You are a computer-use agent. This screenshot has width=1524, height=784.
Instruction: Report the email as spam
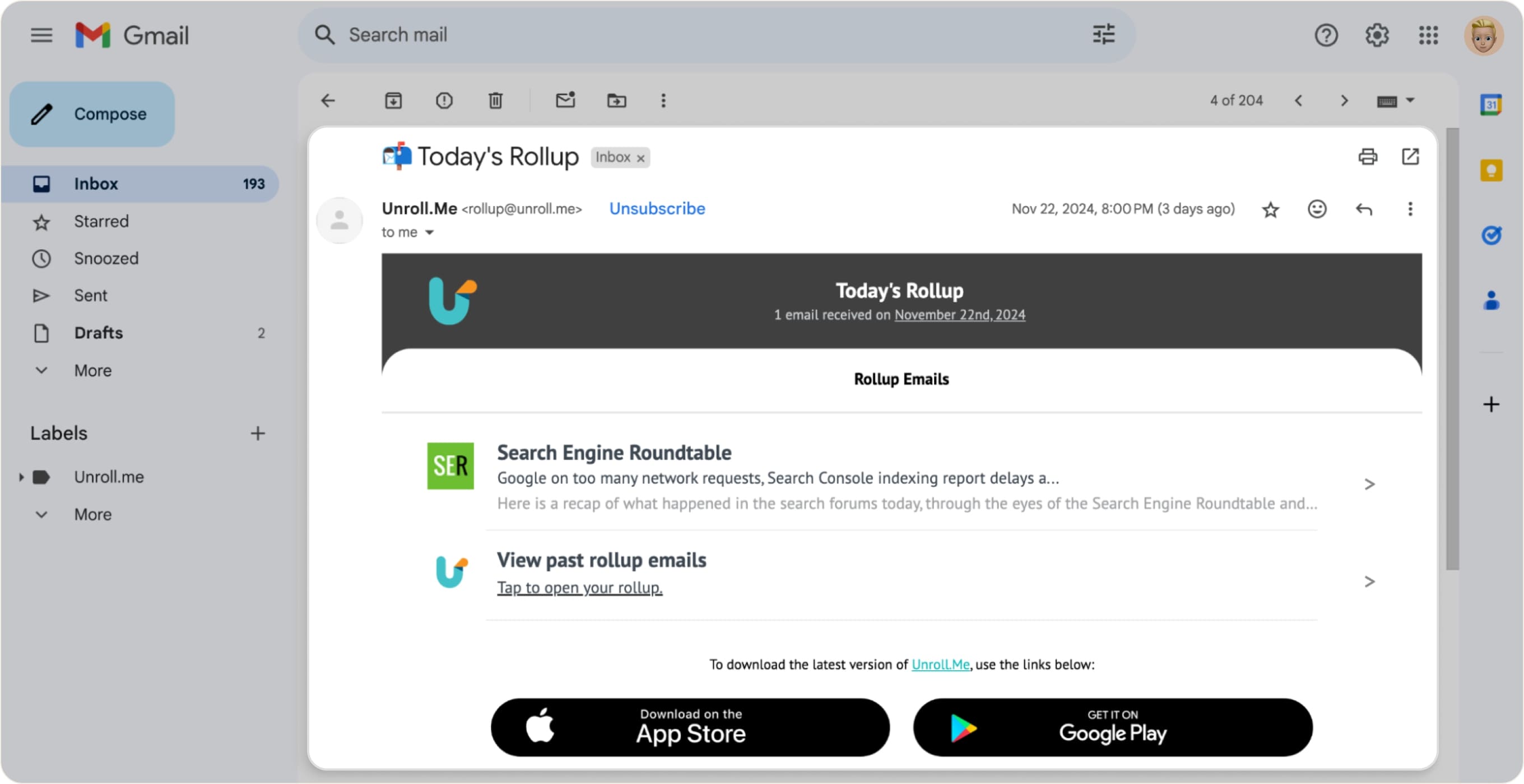444,100
